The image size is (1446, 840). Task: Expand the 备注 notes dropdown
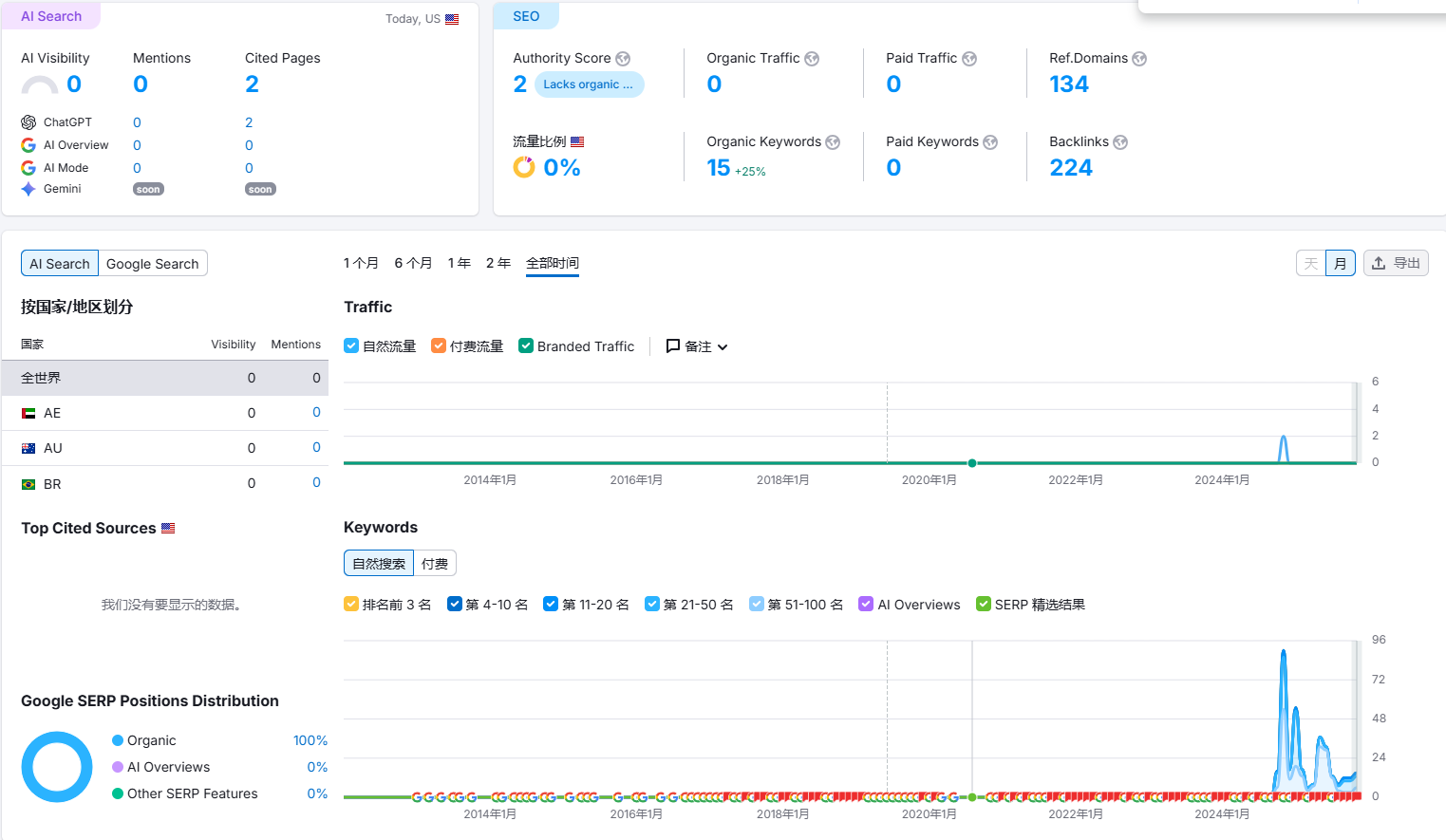698,346
